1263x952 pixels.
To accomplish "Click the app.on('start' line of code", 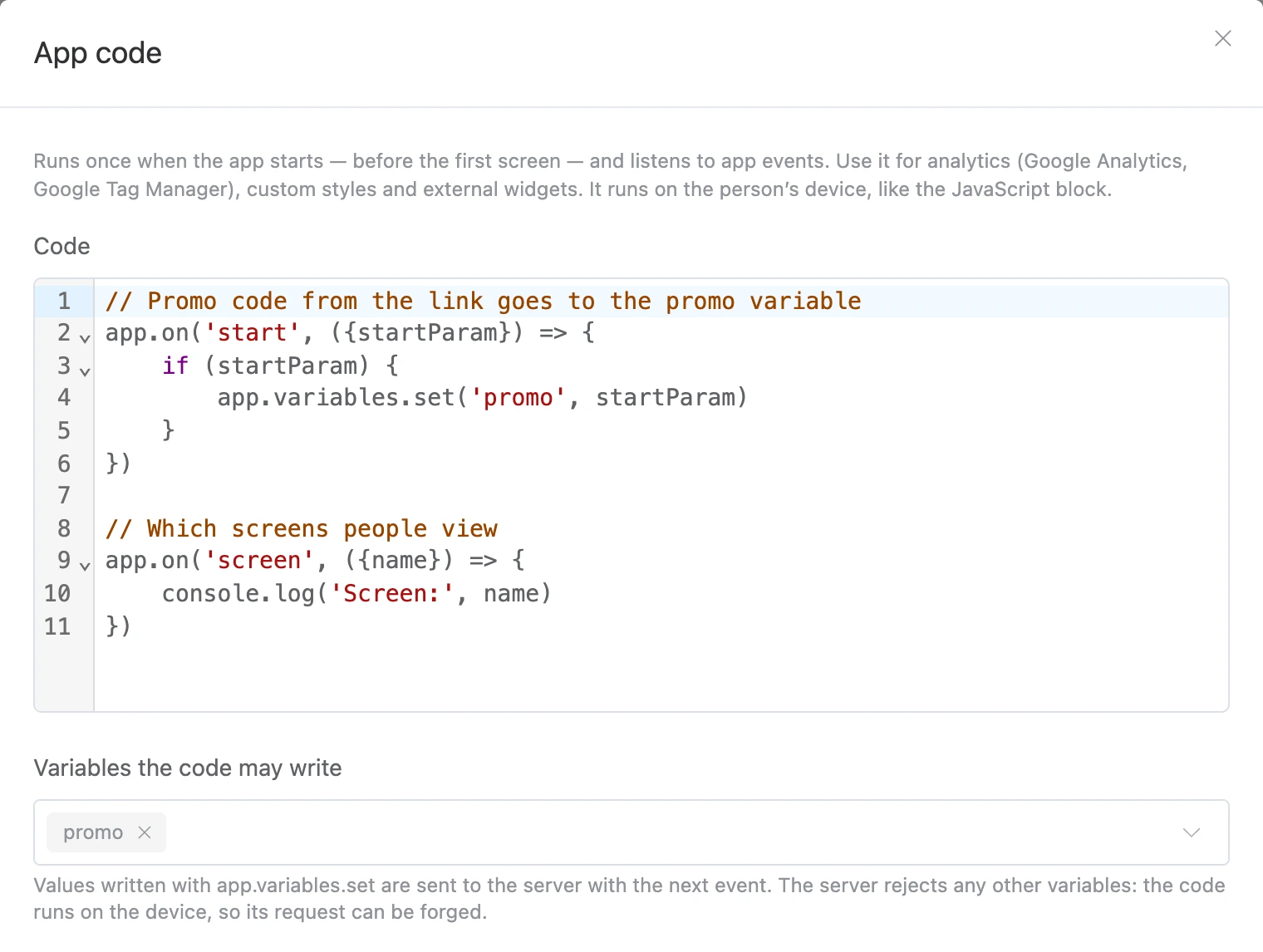I will pos(350,333).
